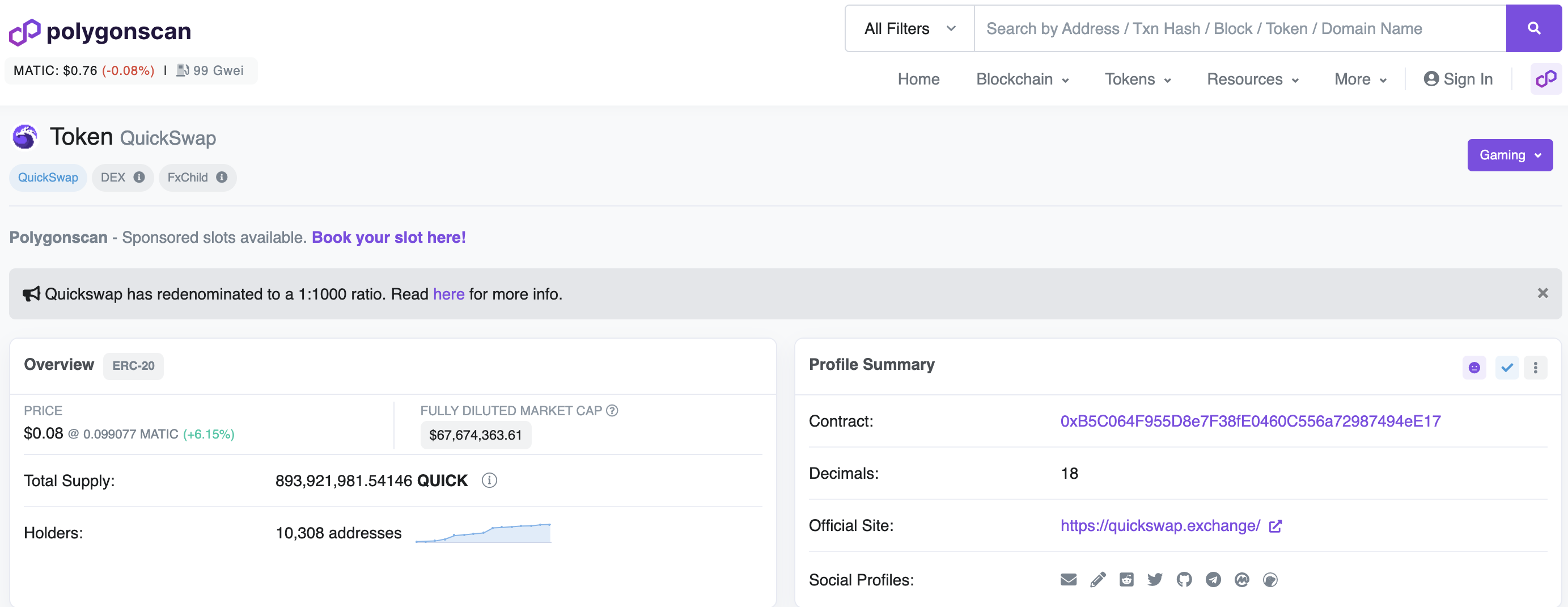
Task: Click the 893,921,981.54146 QUICK total supply
Action: (371, 481)
